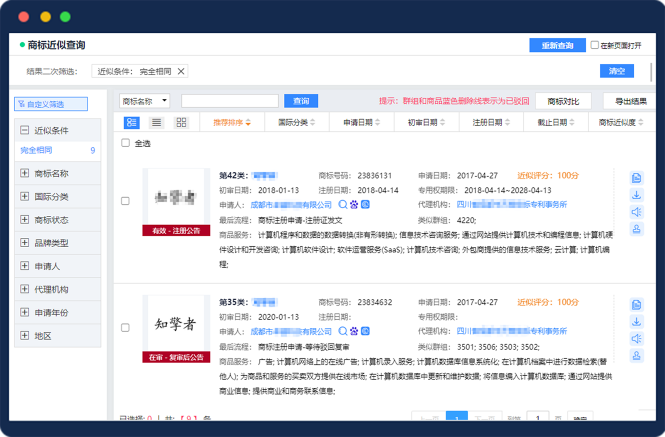Collapse the 近似条件 filter section
Image resolution: width=665 pixels, height=437 pixels.
pyautogui.click(x=25, y=130)
